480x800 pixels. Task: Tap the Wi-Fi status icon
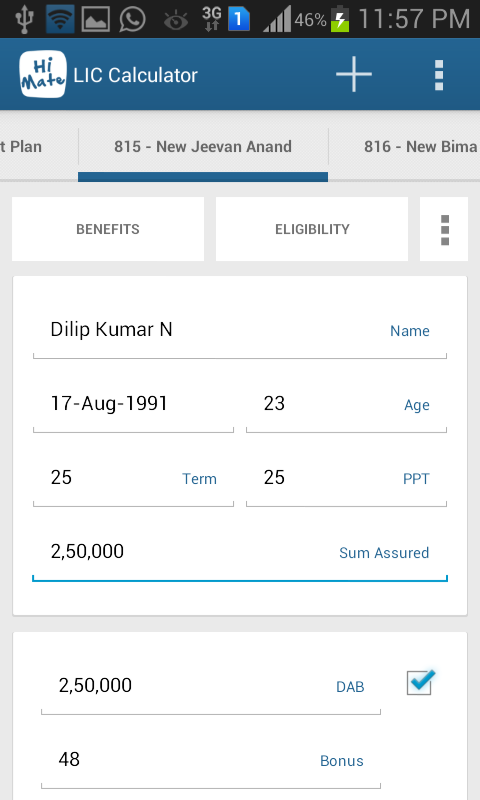click(60, 19)
